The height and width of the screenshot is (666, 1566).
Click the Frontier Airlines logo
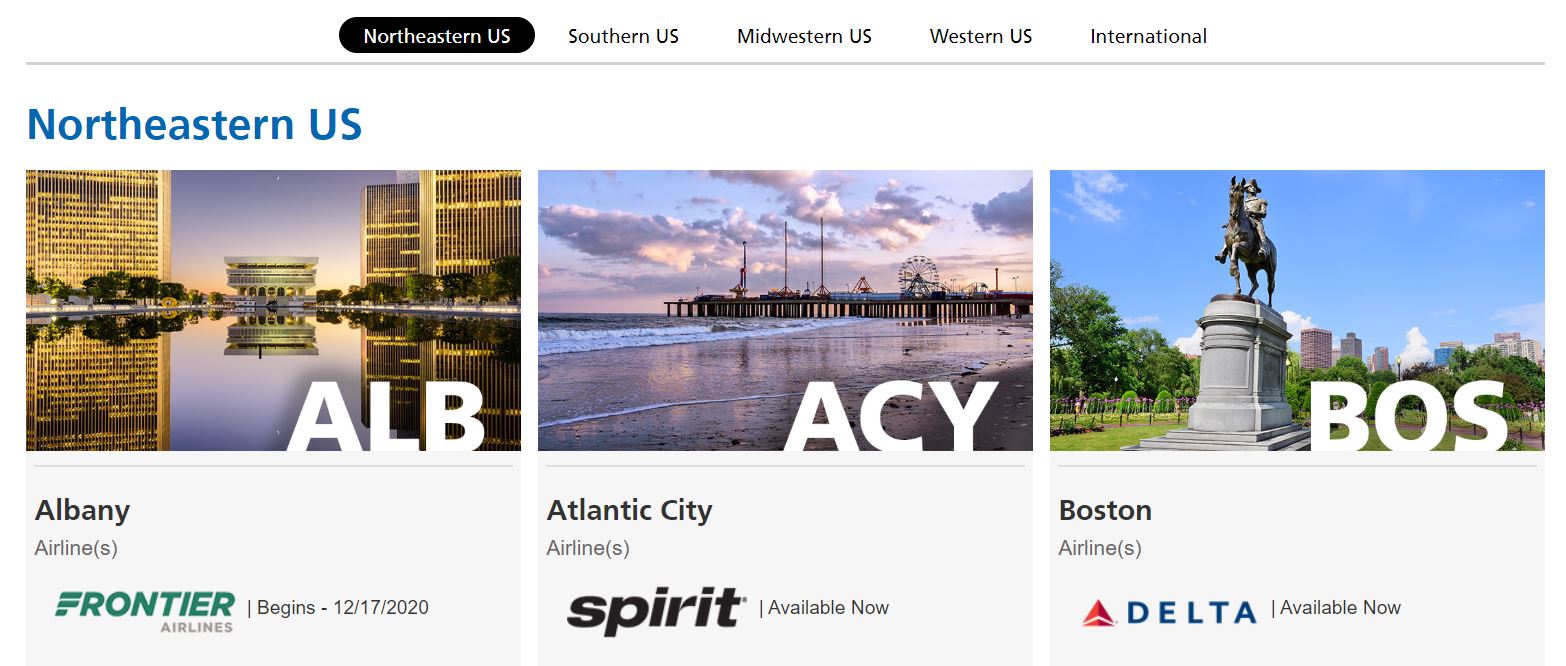pyautogui.click(x=145, y=611)
